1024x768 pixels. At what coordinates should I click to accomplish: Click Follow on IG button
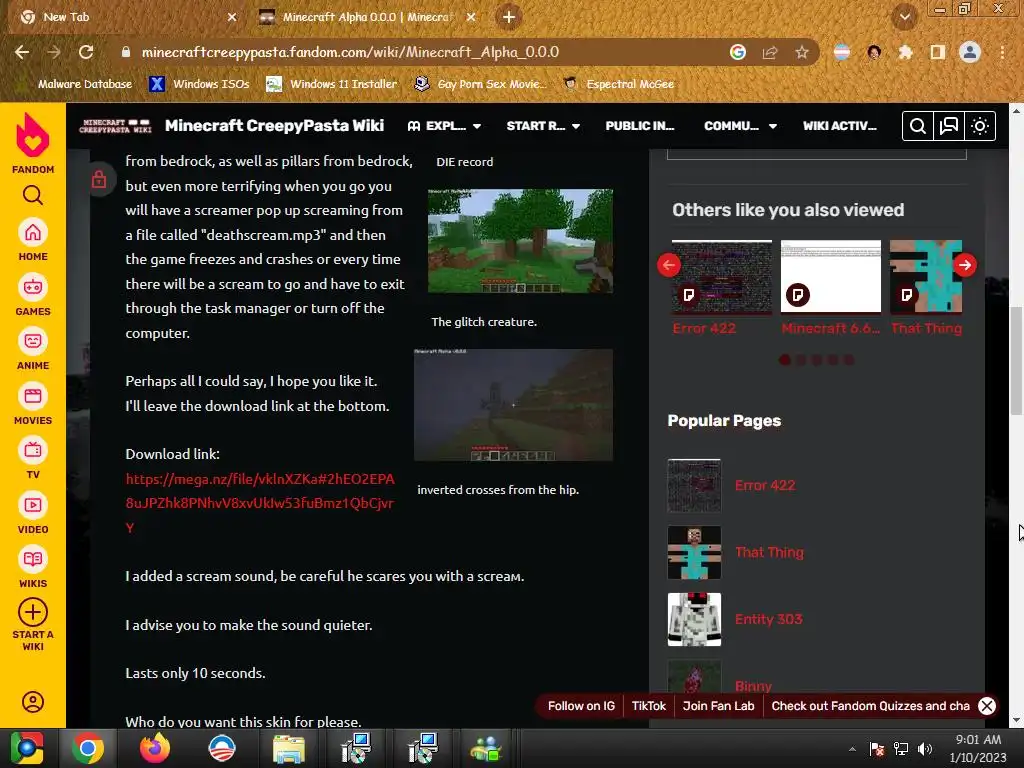[x=581, y=706]
